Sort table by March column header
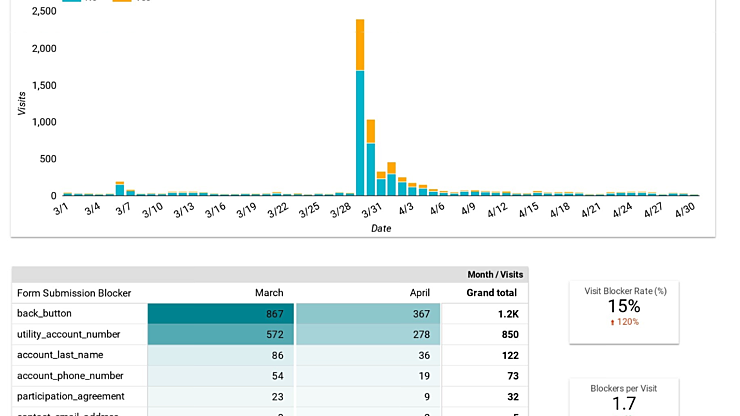The width and height of the screenshot is (740, 416). [268, 293]
